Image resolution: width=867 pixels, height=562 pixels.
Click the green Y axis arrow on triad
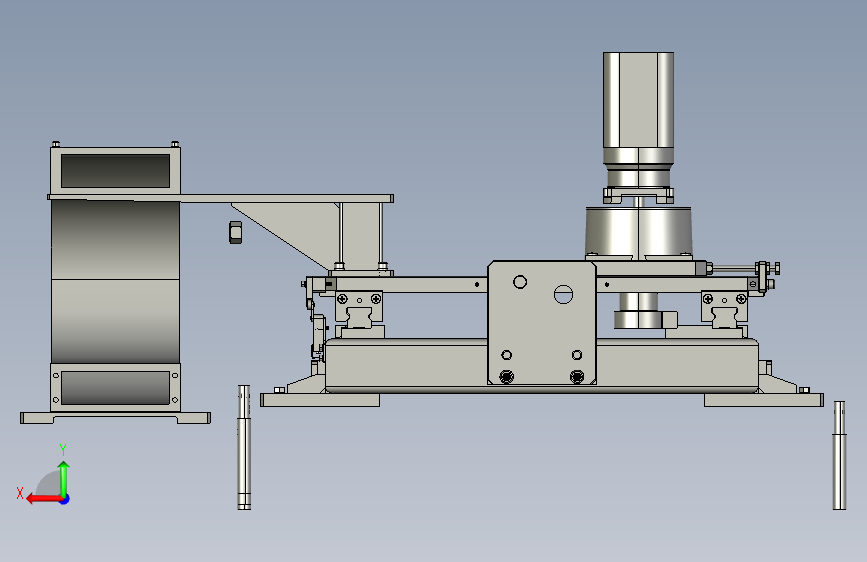pyautogui.click(x=64, y=479)
